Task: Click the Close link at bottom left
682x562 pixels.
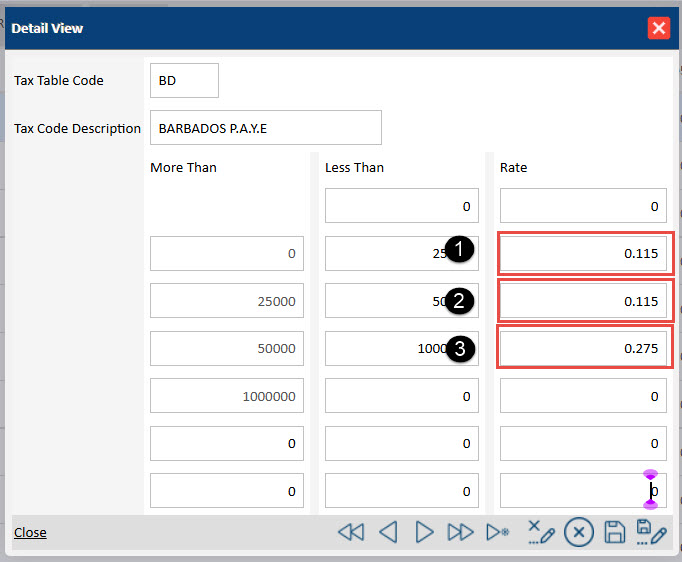Action: [30, 532]
